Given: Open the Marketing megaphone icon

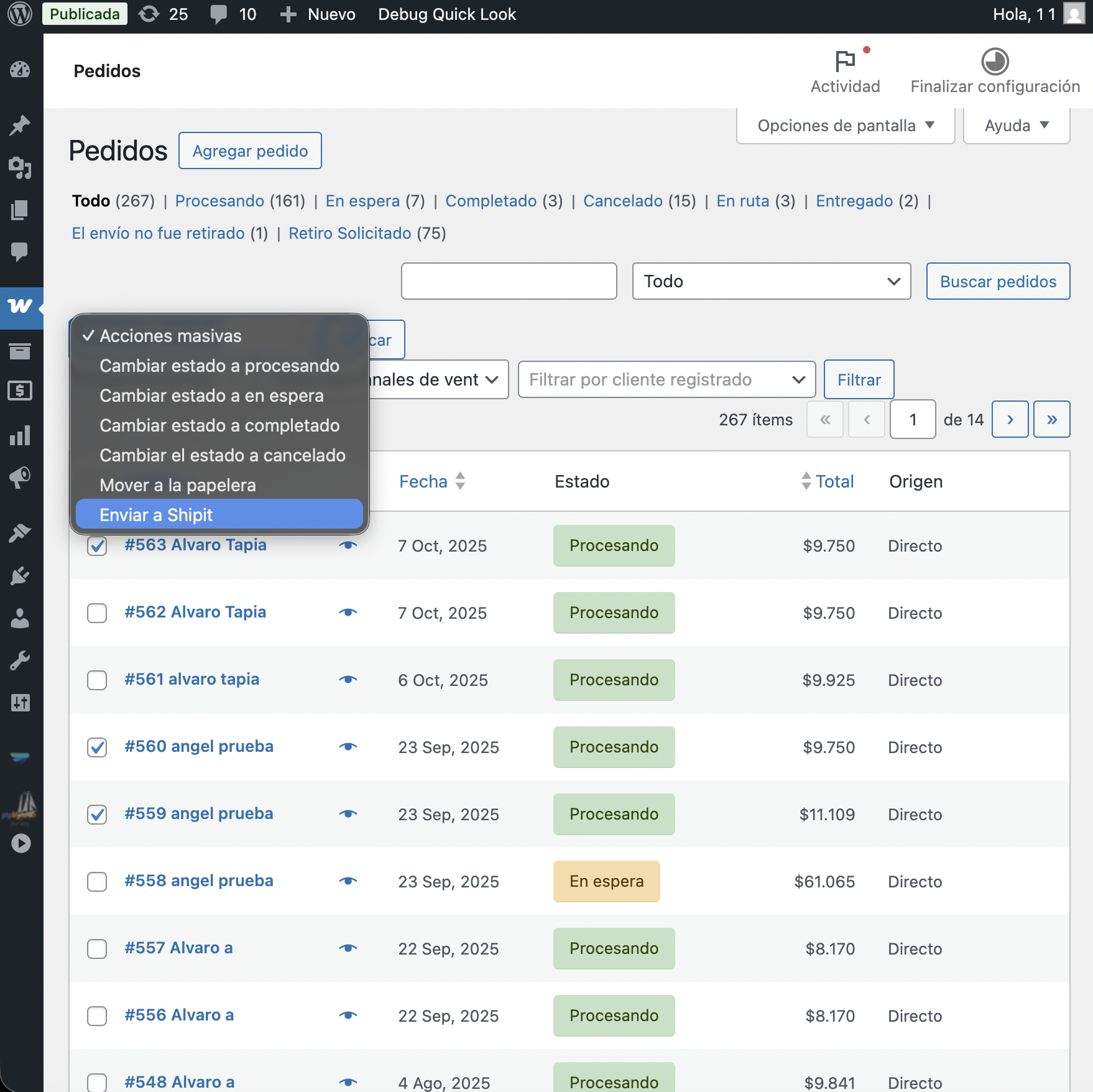Looking at the screenshot, I should click(20, 478).
